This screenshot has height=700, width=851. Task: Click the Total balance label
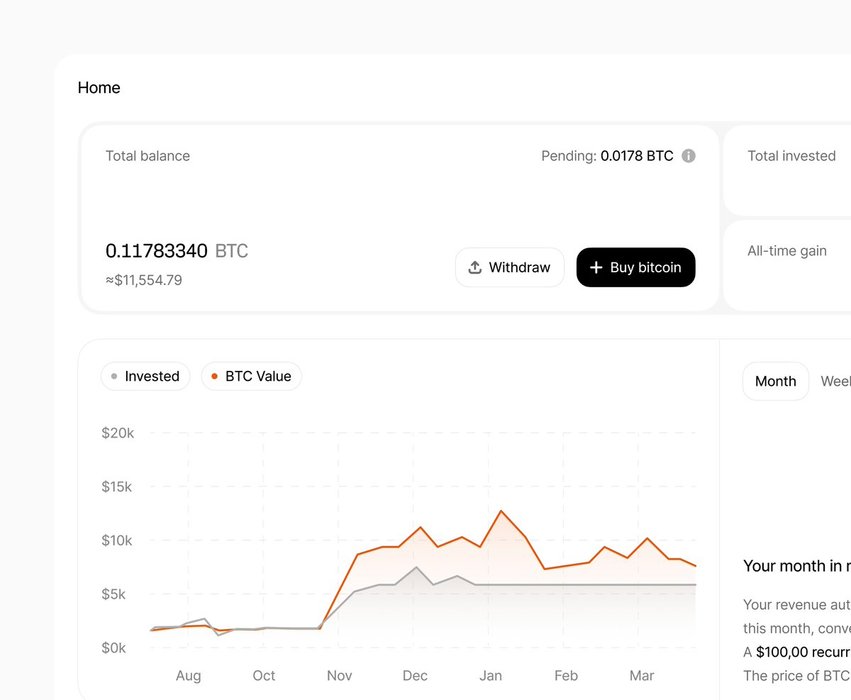tap(148, 156)
